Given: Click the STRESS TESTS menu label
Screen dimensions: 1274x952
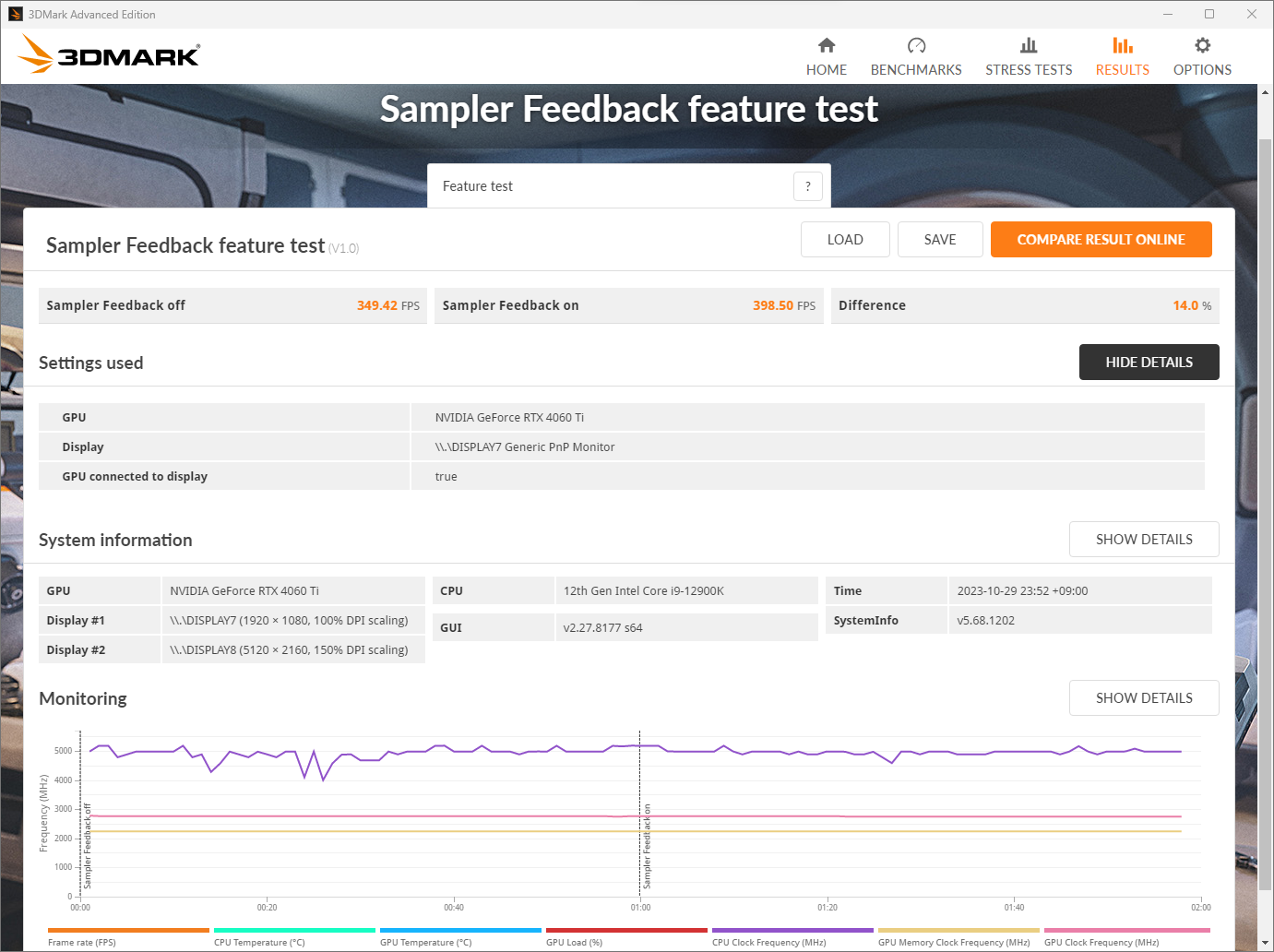Looking at the screenshot, I should coord(1029,70).
